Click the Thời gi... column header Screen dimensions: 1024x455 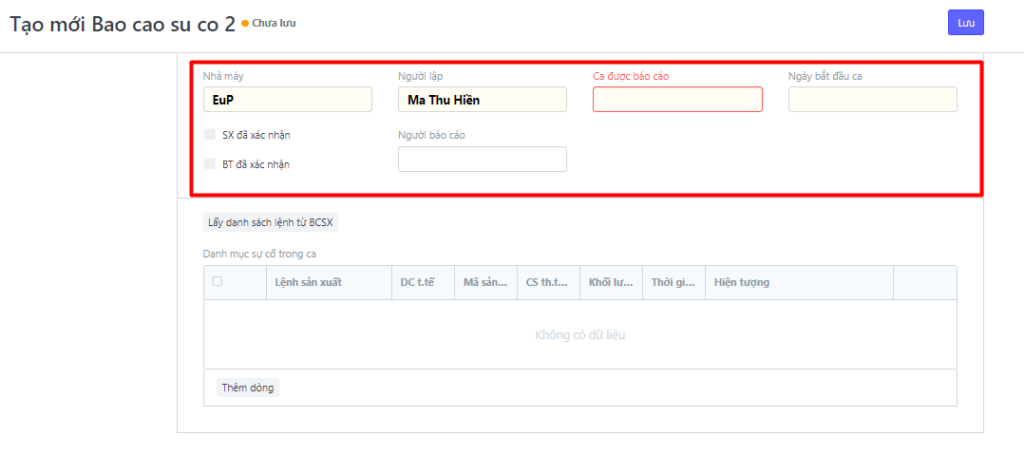point(672,283)
